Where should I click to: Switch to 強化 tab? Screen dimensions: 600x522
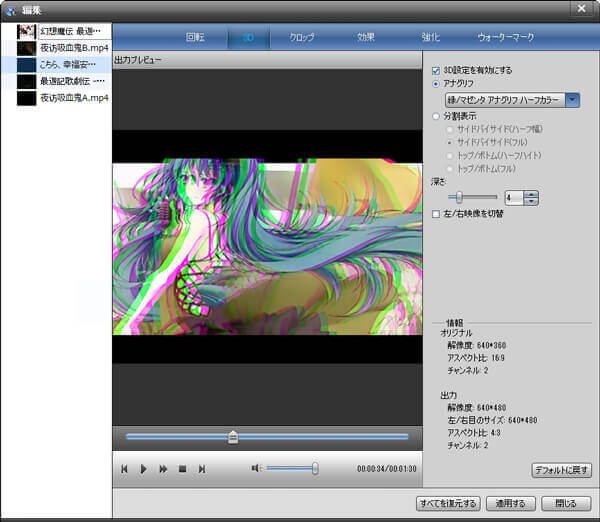click(430, 38)
